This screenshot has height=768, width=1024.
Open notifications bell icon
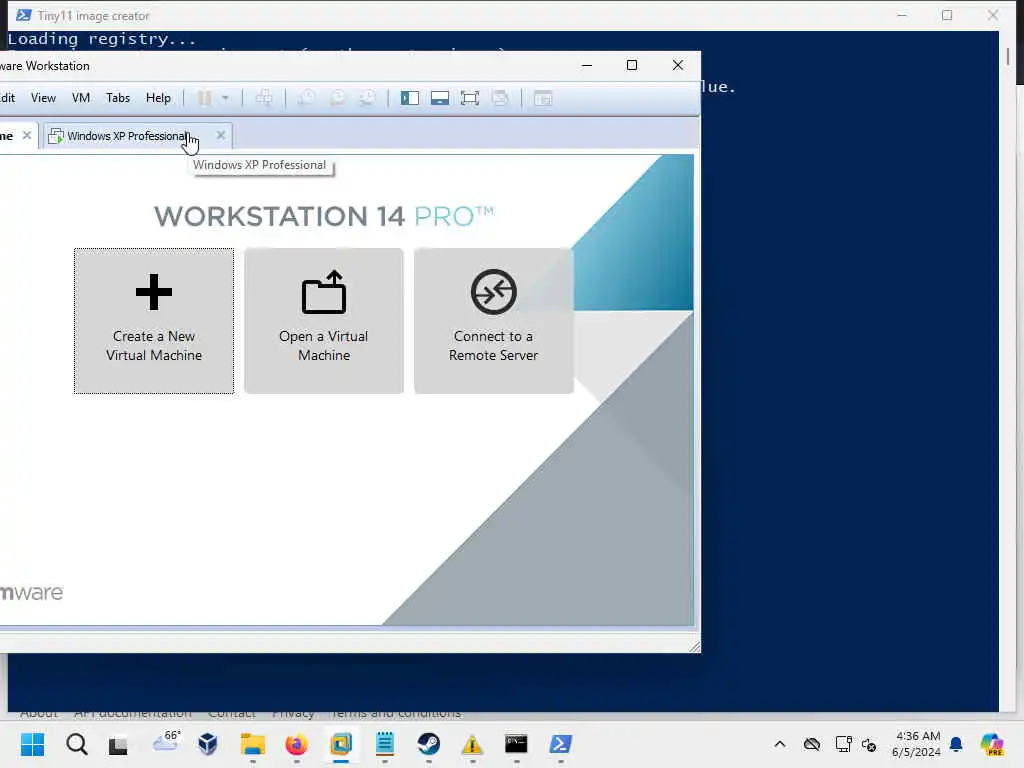tap(956, 744)
